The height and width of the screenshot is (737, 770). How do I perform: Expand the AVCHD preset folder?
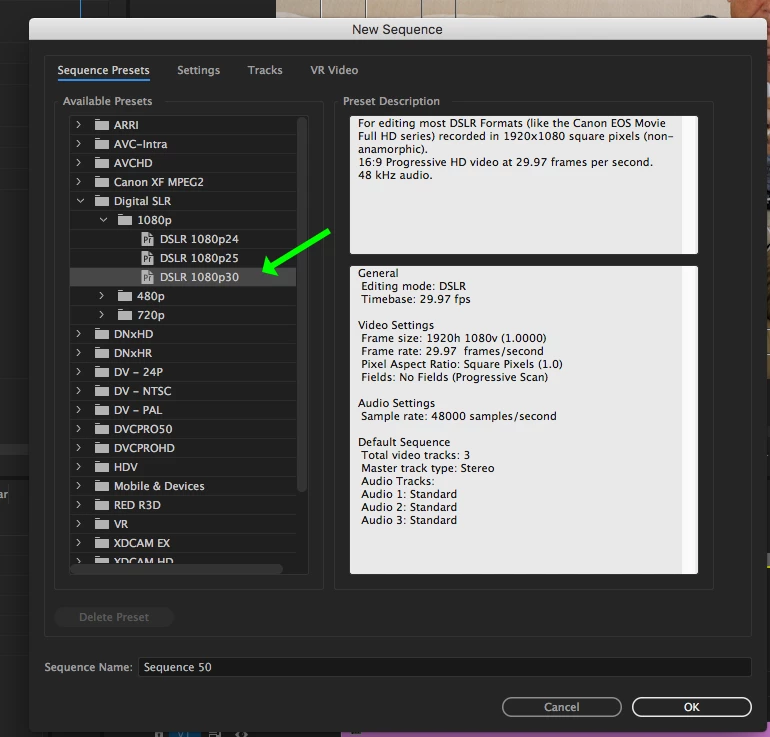pyautogui.click(x=79, y=163)
